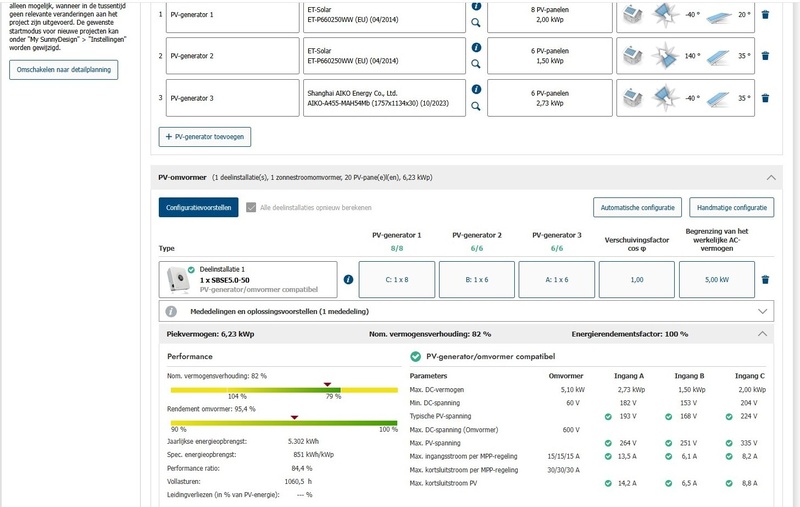Click 'Omschakelen naar detailplanning' button

pyautogui.click(x=64, y=69)
